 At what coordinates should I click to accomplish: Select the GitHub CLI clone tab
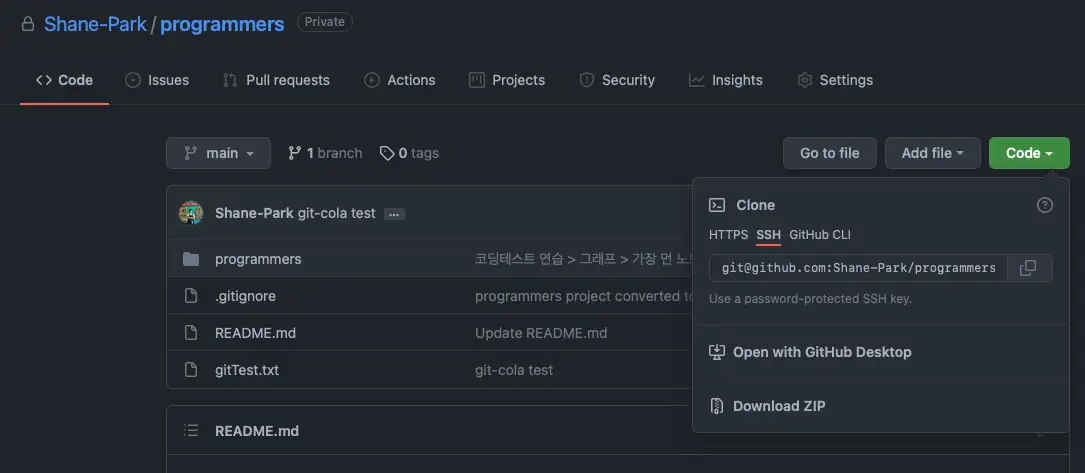coord(820,235)
